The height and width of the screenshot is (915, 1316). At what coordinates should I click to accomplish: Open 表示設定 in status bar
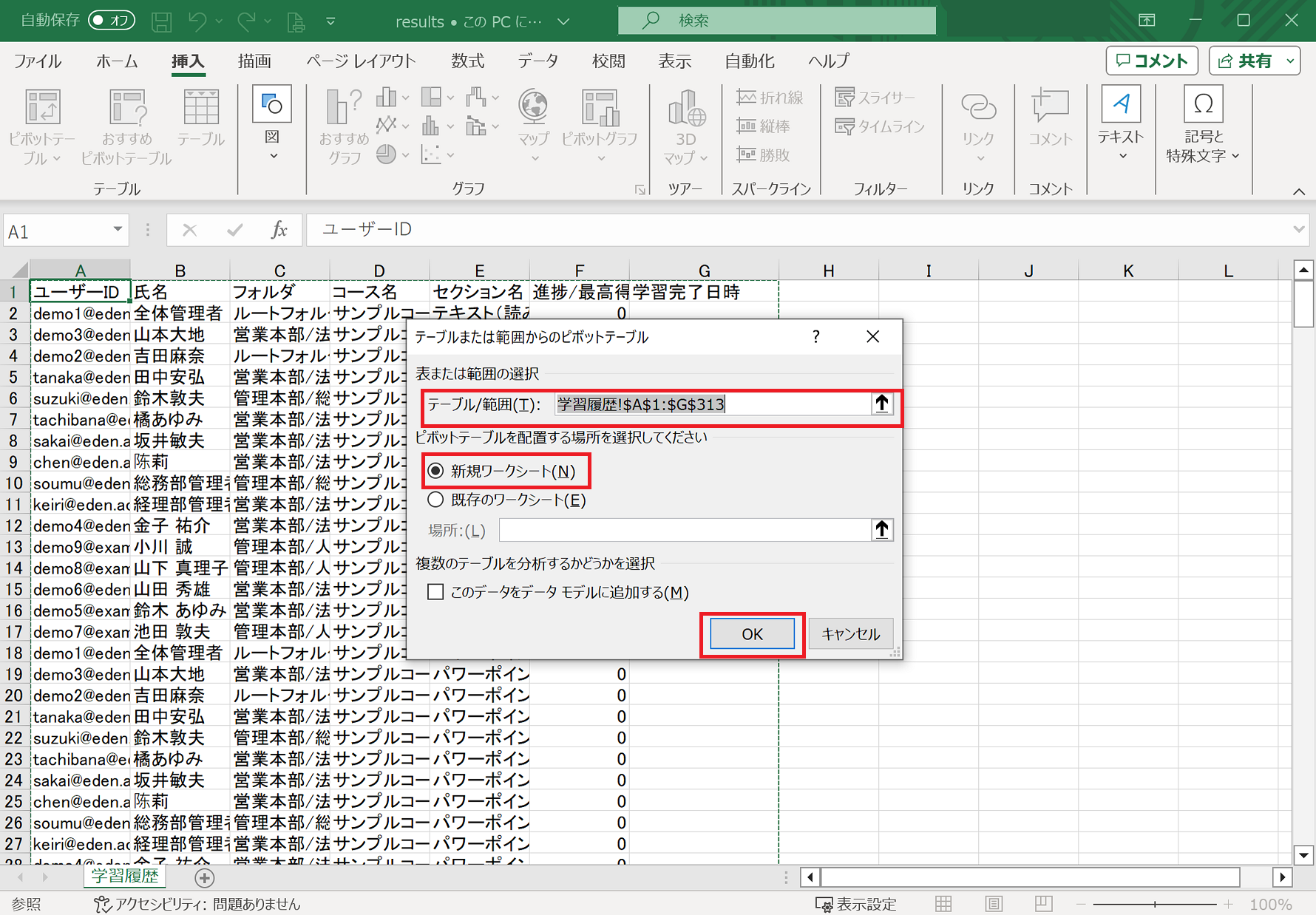click(x=856, y=904)
